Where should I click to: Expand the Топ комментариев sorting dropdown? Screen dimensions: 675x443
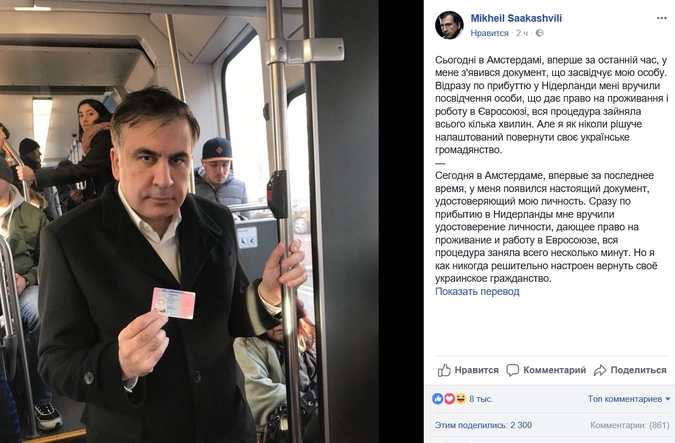click(629, 399)
